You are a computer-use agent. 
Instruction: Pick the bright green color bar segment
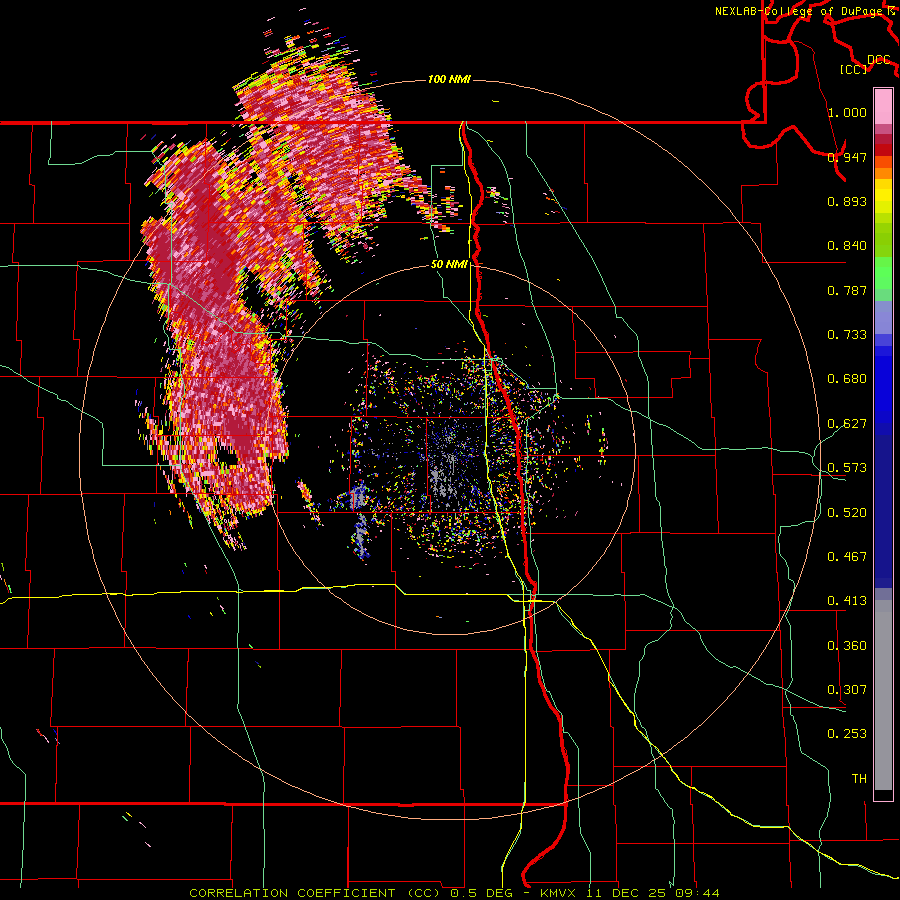tap(883, 273)
